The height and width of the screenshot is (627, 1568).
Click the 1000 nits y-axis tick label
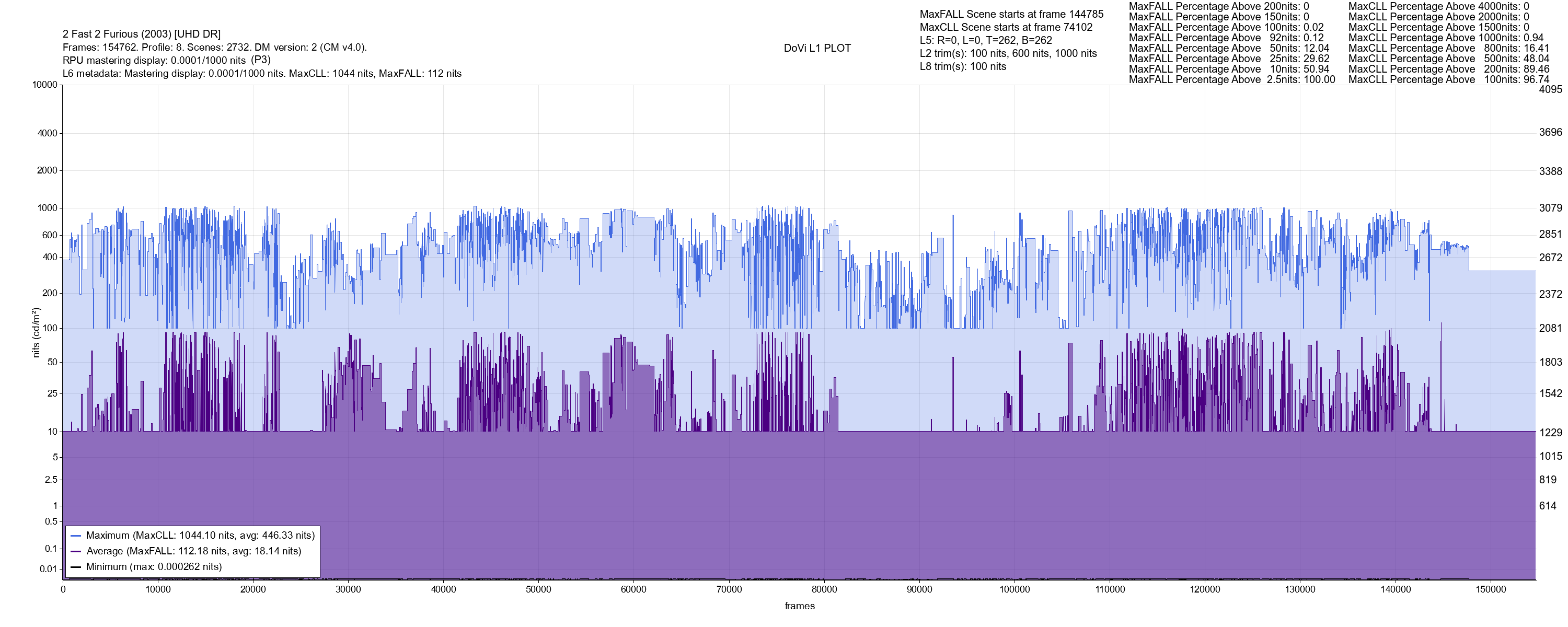(x=47, y=208)
